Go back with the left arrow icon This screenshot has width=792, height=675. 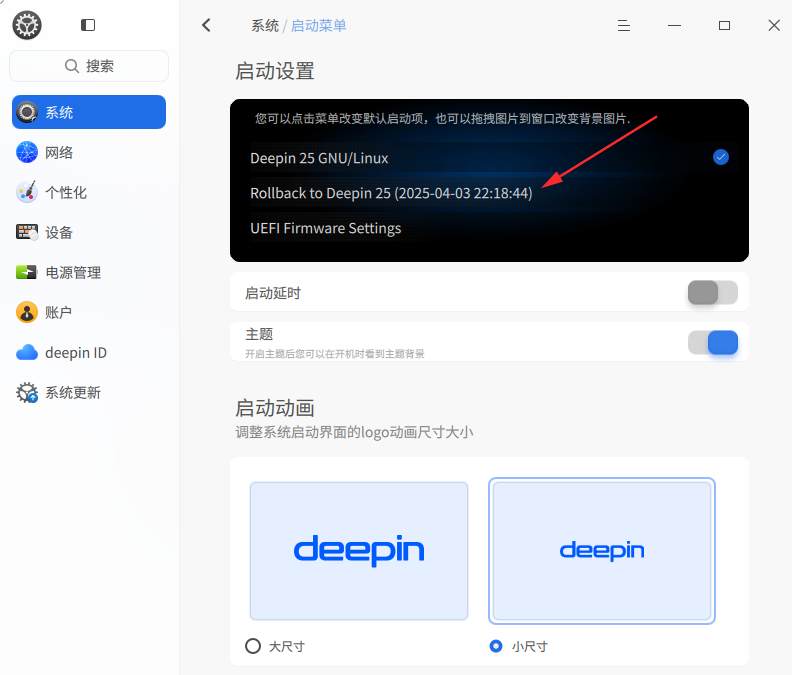206,25
